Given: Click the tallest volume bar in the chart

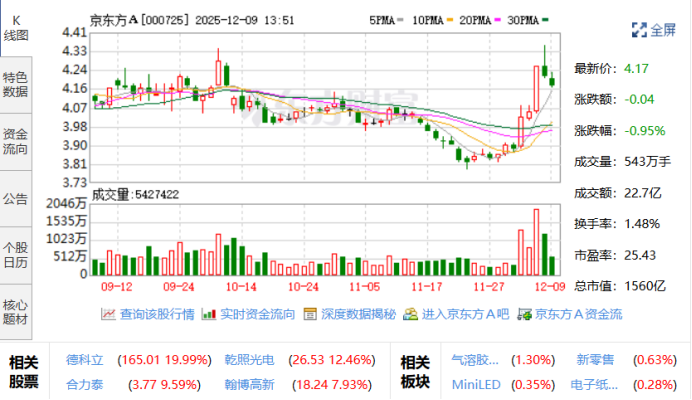Looking at the screenshot, I should (536, 242).
